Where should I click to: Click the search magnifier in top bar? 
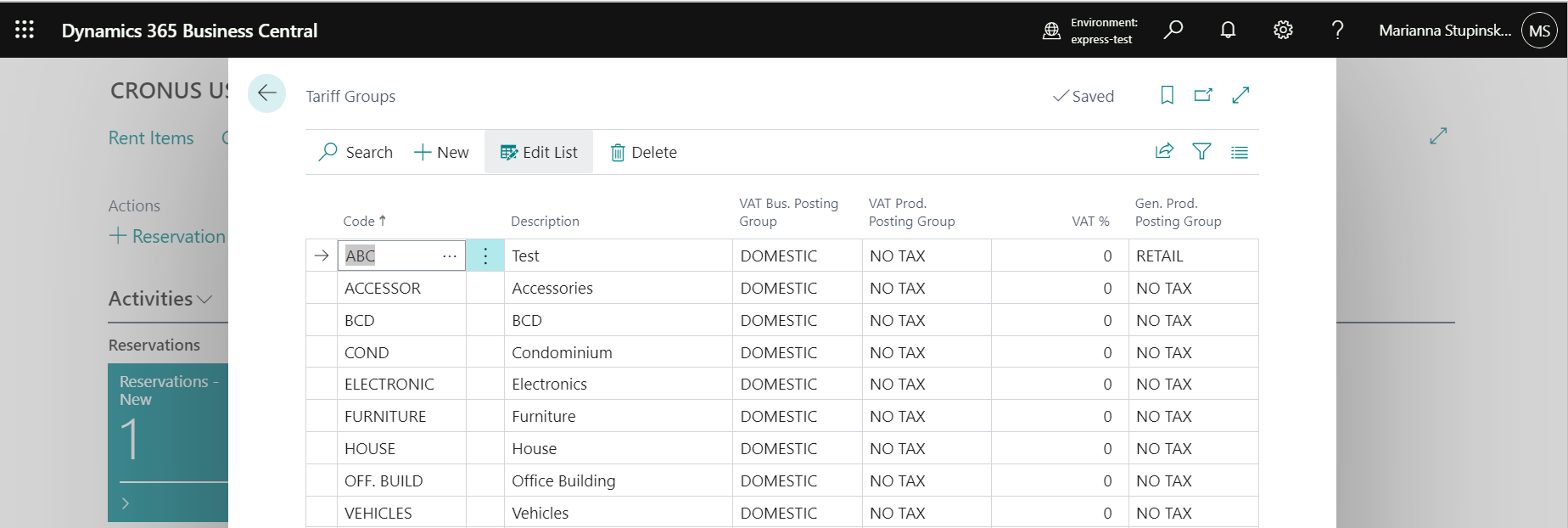point(1173,30)
